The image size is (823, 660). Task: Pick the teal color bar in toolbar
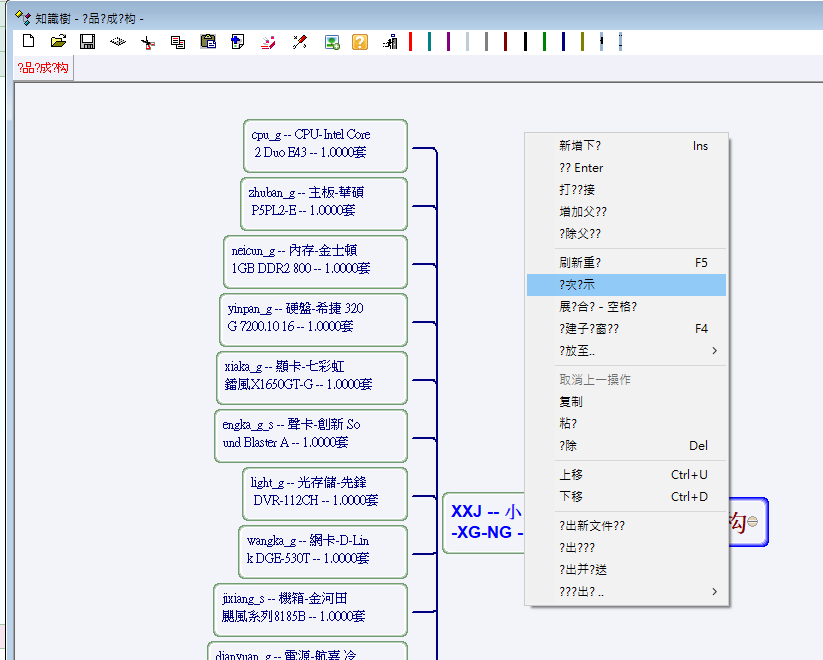429,41
